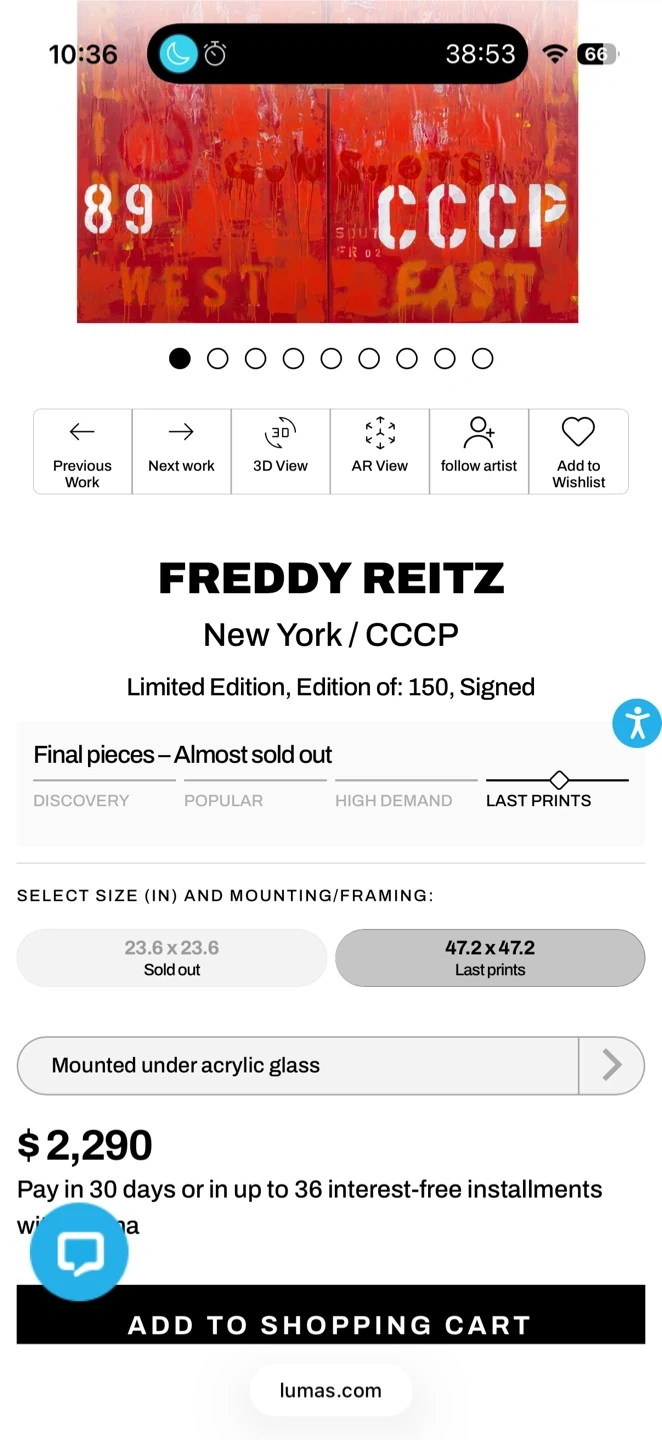Tap the LAST PRINTS availability stage
Viewport: 662px width, 1440px height.
pos(538,800)
